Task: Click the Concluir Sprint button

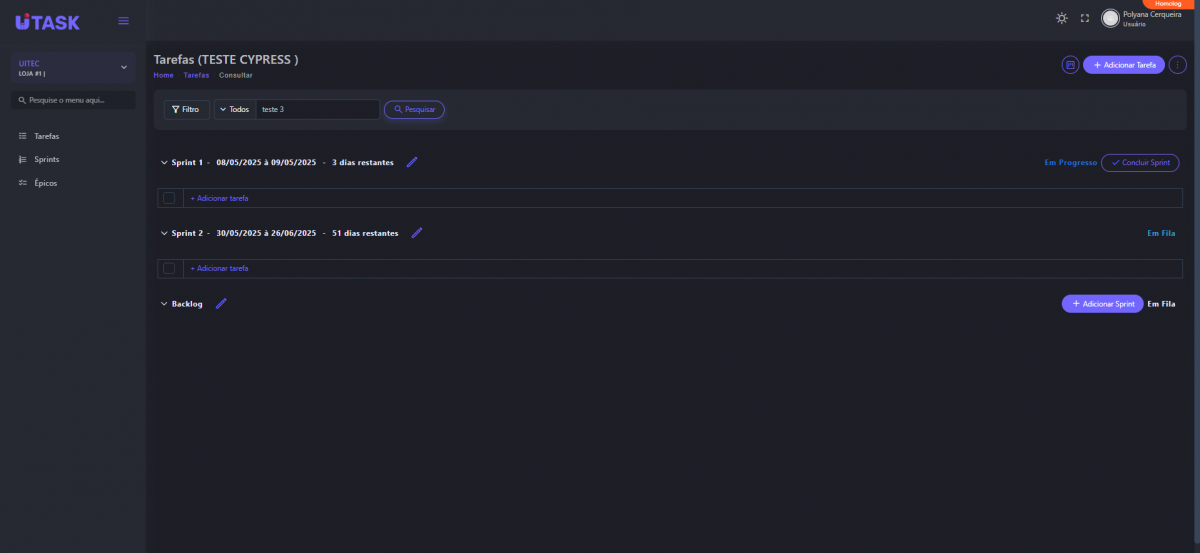Action: pos(1140,162)
